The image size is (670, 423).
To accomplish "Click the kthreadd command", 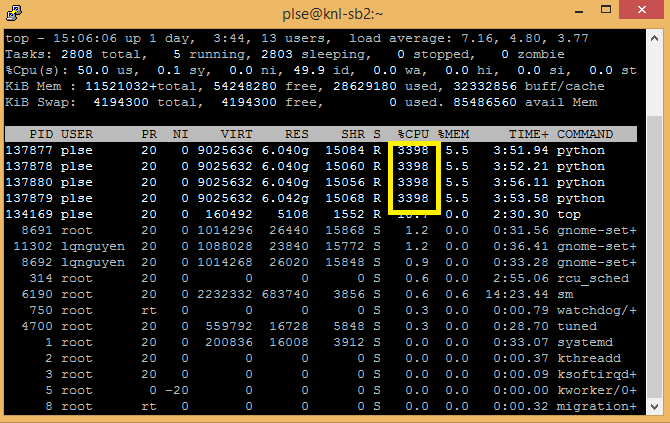I will 589,358.
